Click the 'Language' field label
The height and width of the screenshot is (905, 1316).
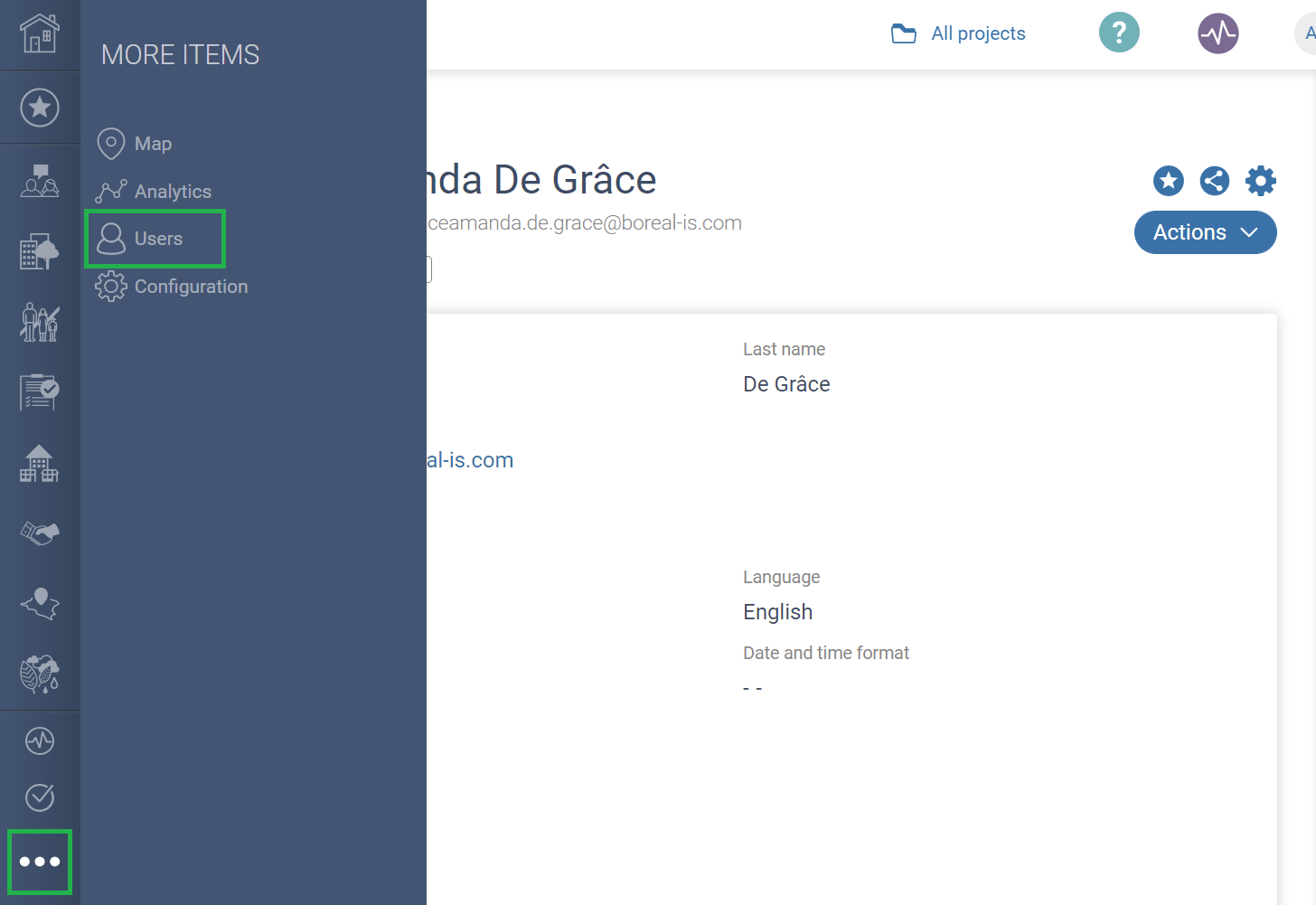tap(782, 577)
